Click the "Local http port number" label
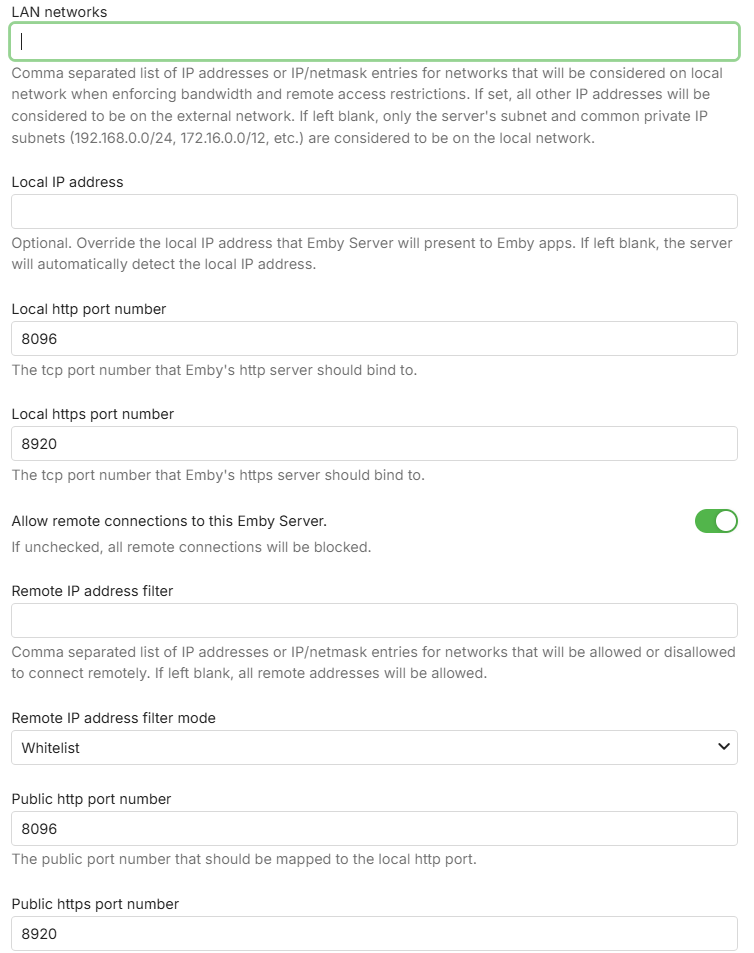Image resolution: width=754 pixels, height=953 pixels. pyautogui.click(x=89, y=309)
